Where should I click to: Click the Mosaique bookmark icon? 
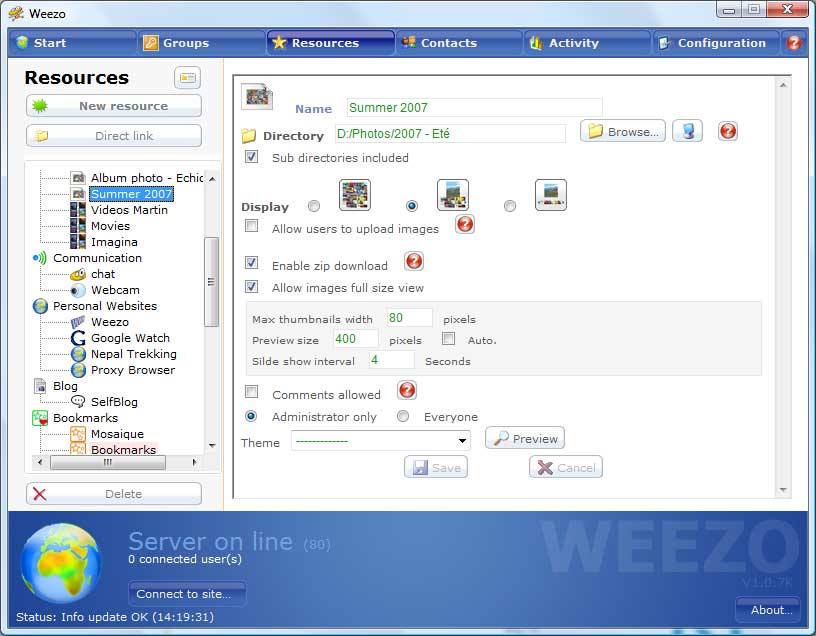tap(78, 434)
